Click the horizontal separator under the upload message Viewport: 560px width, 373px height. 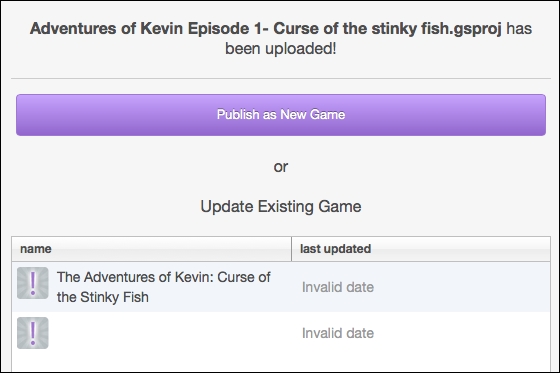pos(281,78)
